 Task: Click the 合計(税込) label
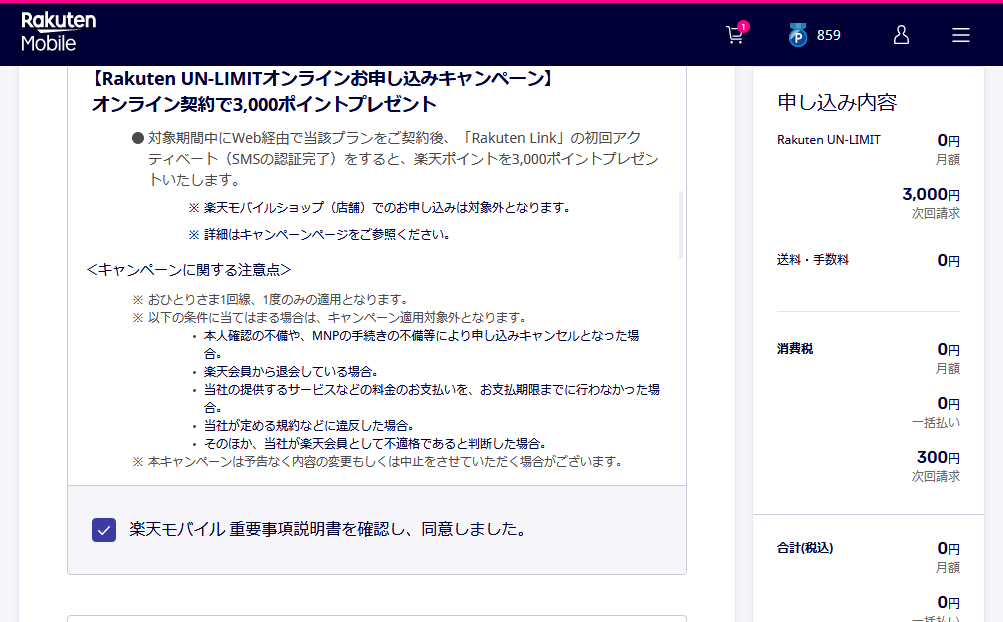click(x=805, y=548)
